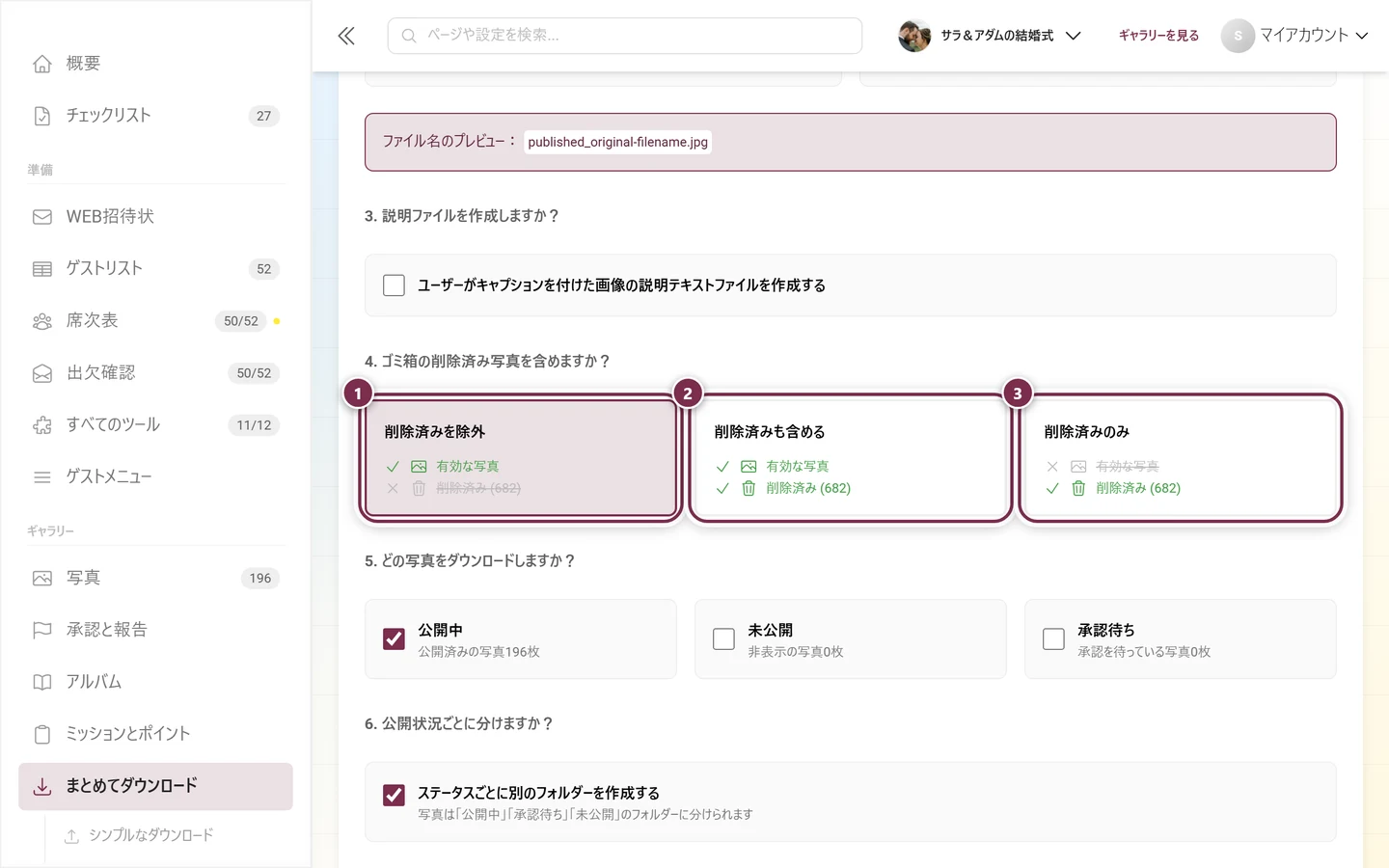
Task: Open the アルバム sidebar item
Action: 155,683
